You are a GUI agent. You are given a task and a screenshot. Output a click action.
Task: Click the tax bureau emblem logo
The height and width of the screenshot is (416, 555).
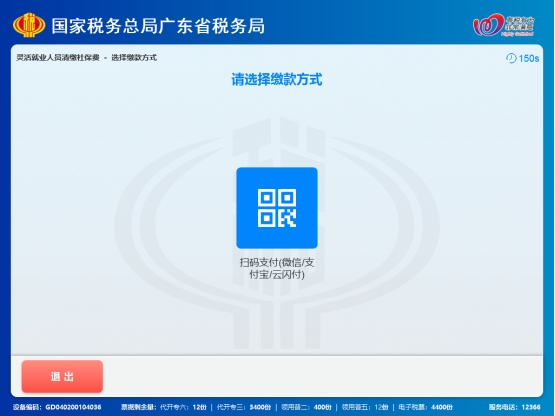(29, 25)
